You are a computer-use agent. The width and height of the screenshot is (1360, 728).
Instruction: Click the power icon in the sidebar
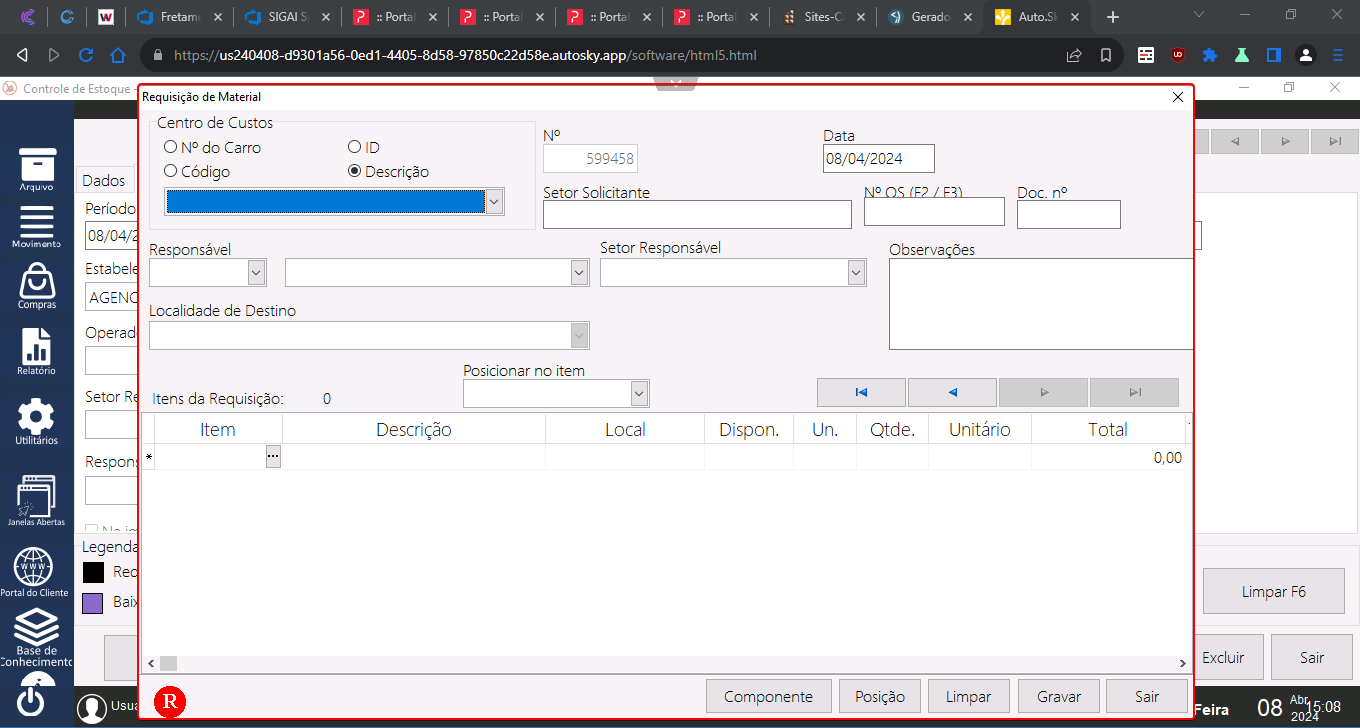tap(31, 699)
